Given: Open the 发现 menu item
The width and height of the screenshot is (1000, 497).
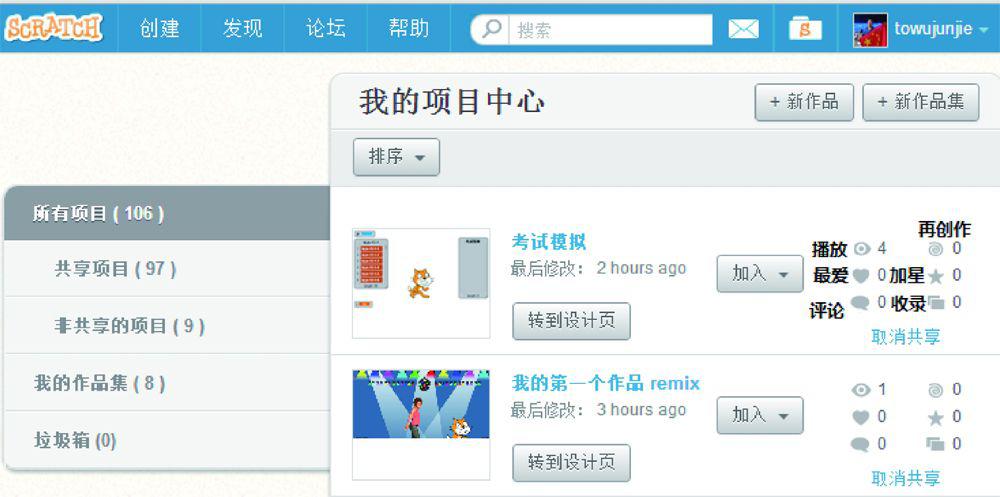Looking at the screenshot, I should 242,29.
